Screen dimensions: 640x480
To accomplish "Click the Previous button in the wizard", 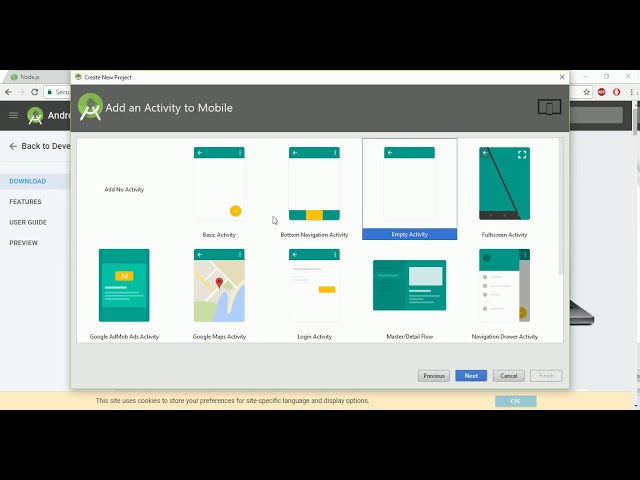I will click(433, 376).
